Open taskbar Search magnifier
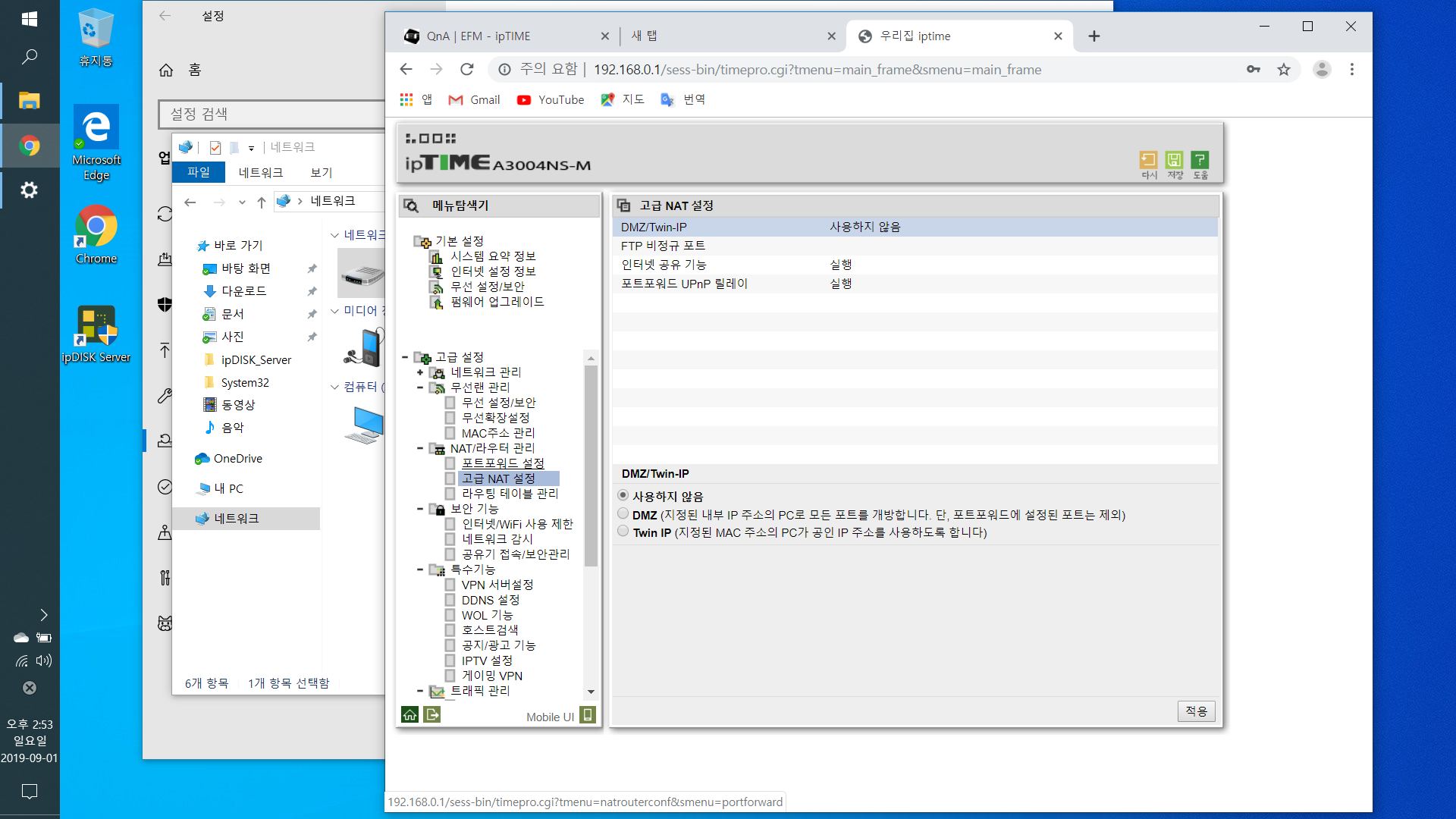The width and height of the screenshot is (1456, 819). coord(30,57)
